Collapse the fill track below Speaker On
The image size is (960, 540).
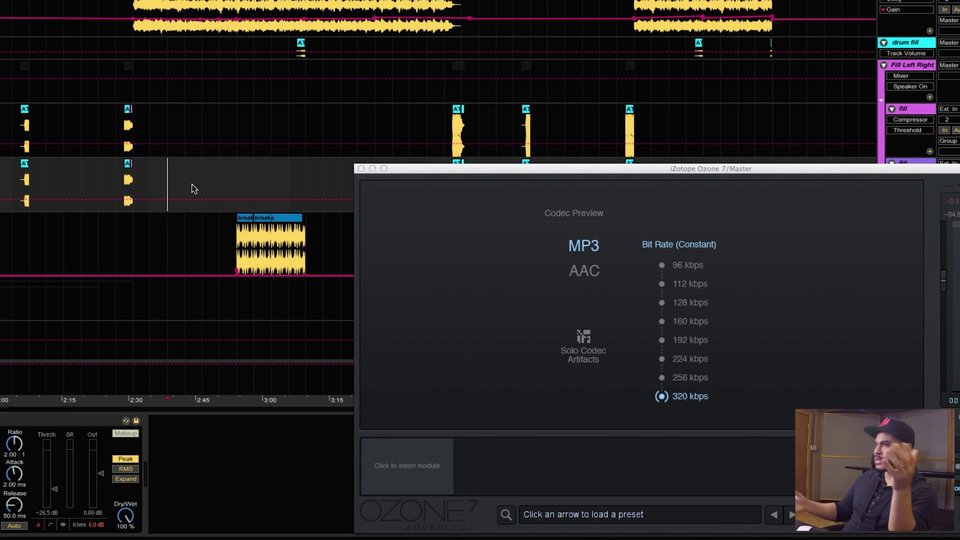coord(891,108)
